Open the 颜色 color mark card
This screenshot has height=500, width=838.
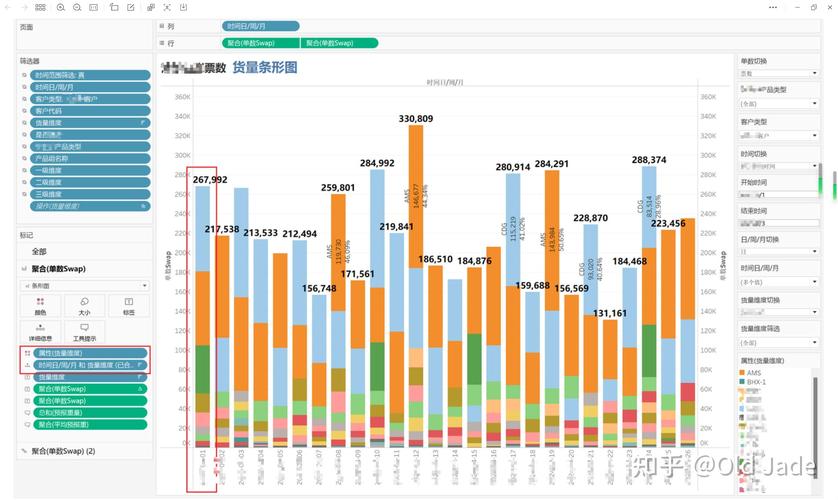coord(40,306)
